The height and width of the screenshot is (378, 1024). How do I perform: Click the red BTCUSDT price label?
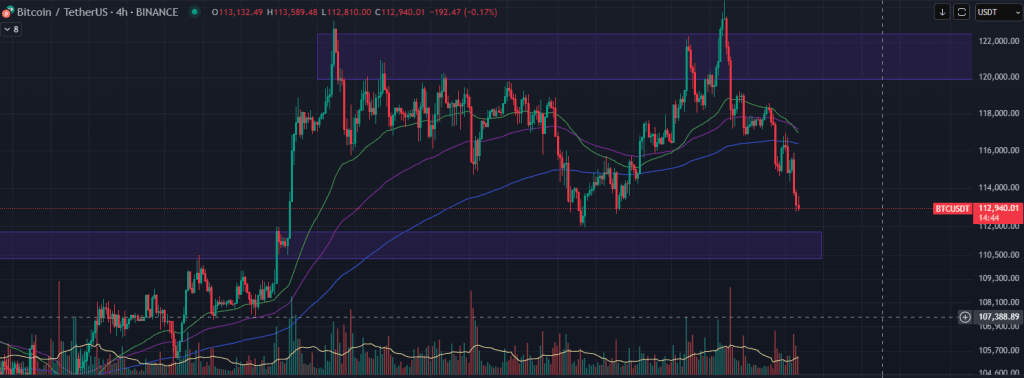pos(952,208)
